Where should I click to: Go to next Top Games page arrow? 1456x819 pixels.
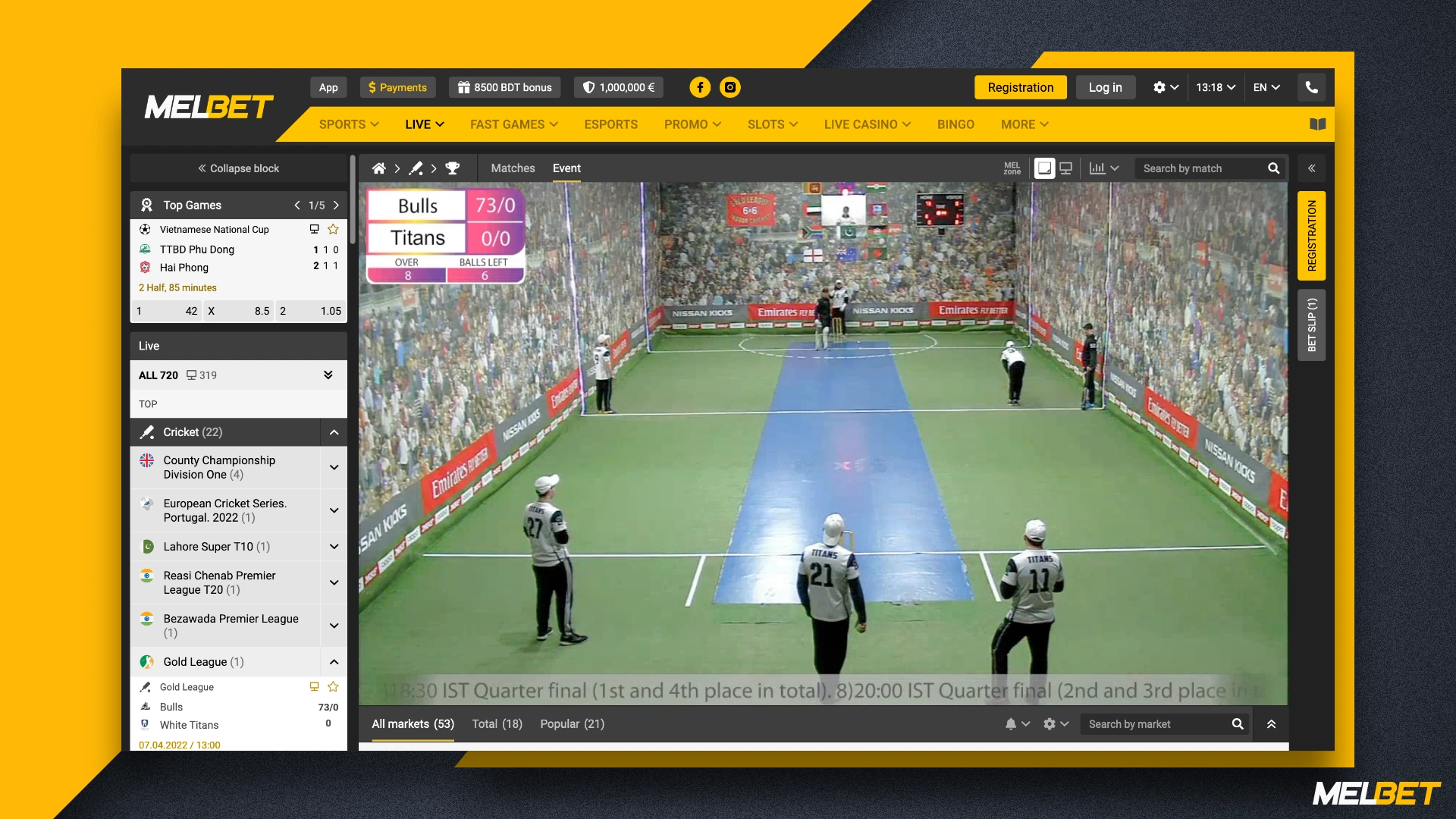tap(336, 206)
